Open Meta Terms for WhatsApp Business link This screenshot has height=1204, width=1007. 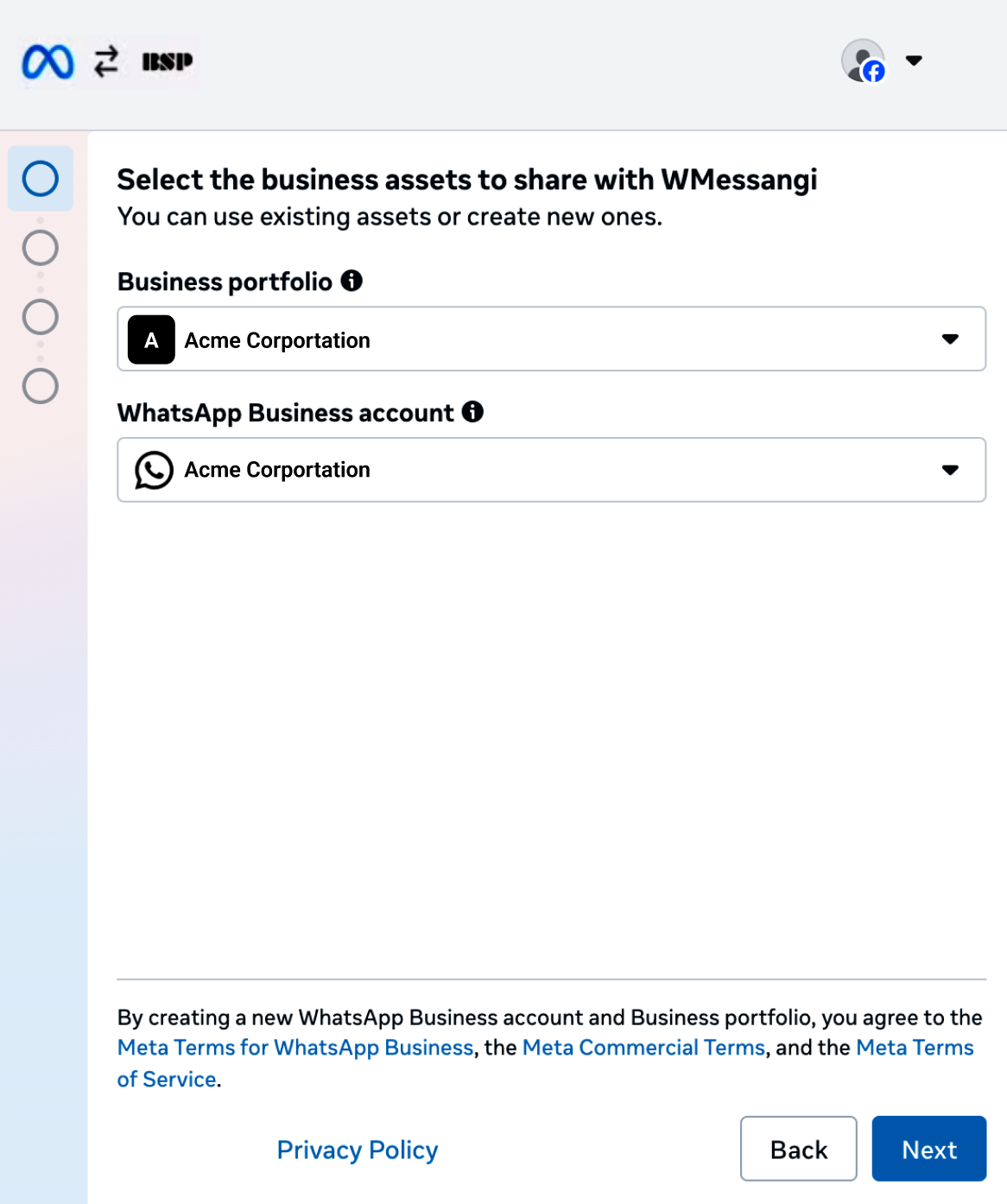(295, 1048)
